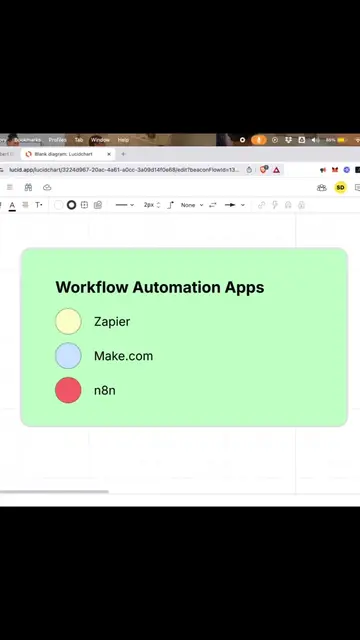Click the line path shape icon
Image resolution: width=360 pixels, height=640 pixels.
tap(171, 205)
